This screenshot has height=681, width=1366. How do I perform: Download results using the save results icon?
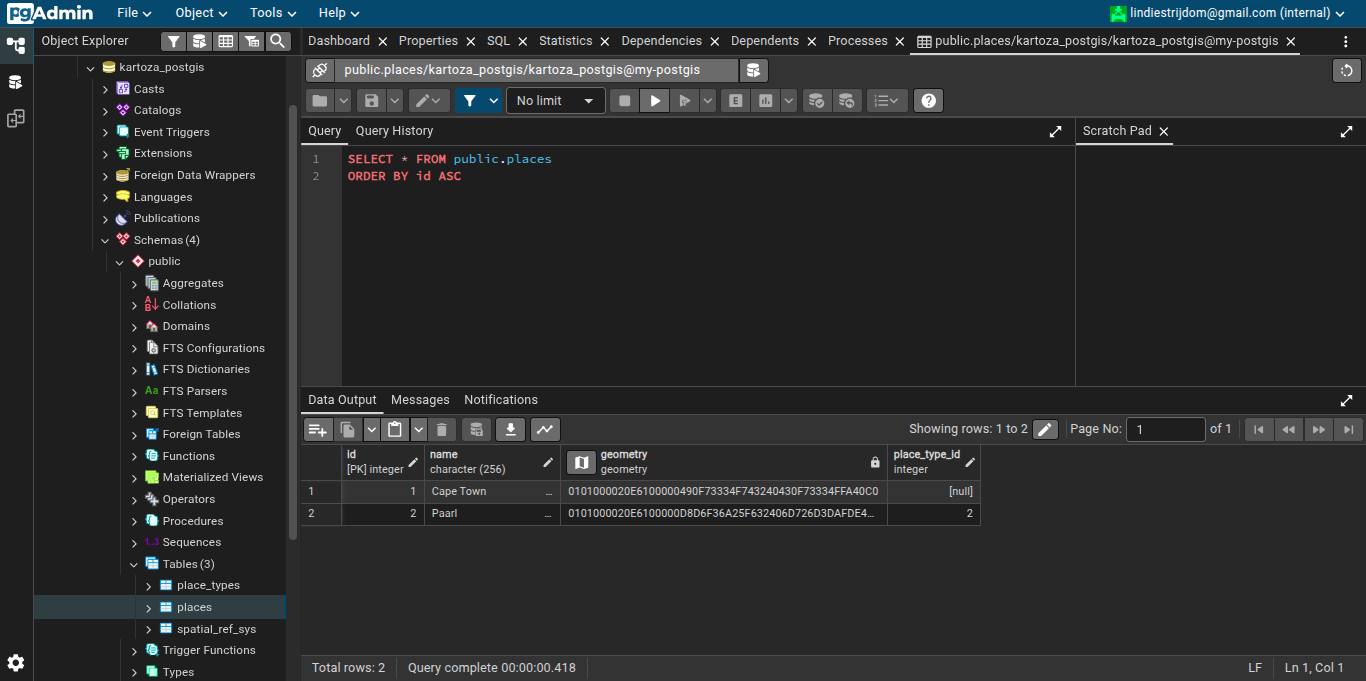click(x=510, y=430)
